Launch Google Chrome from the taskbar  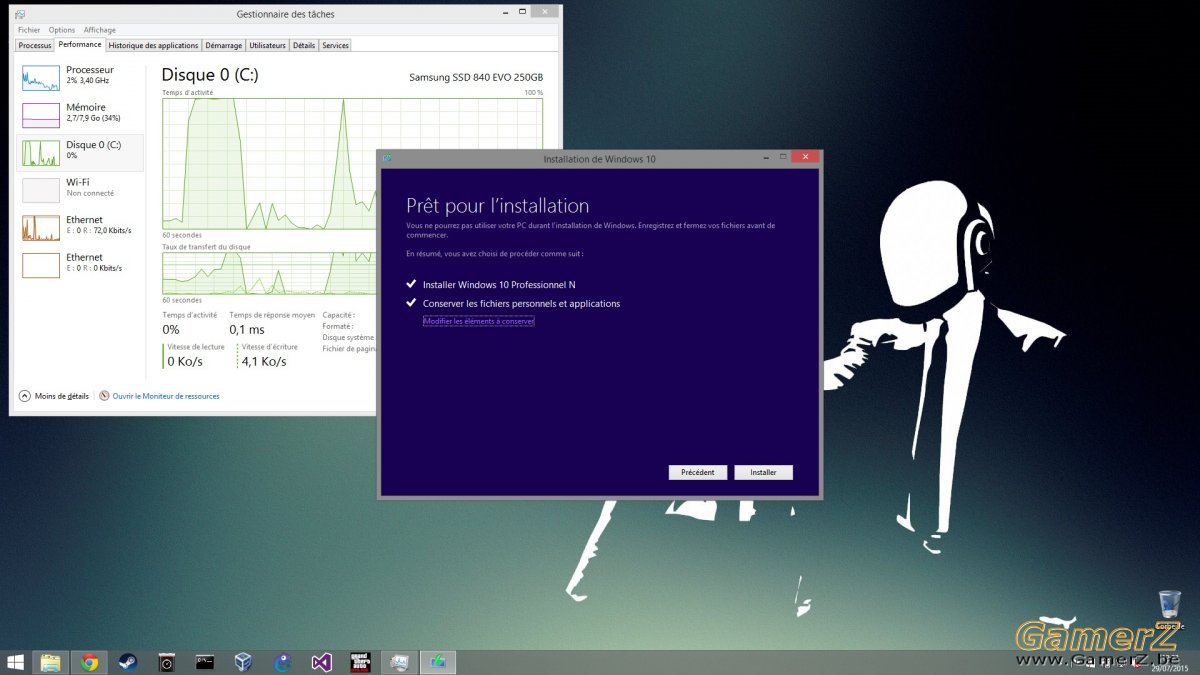[x=90, y=662]
